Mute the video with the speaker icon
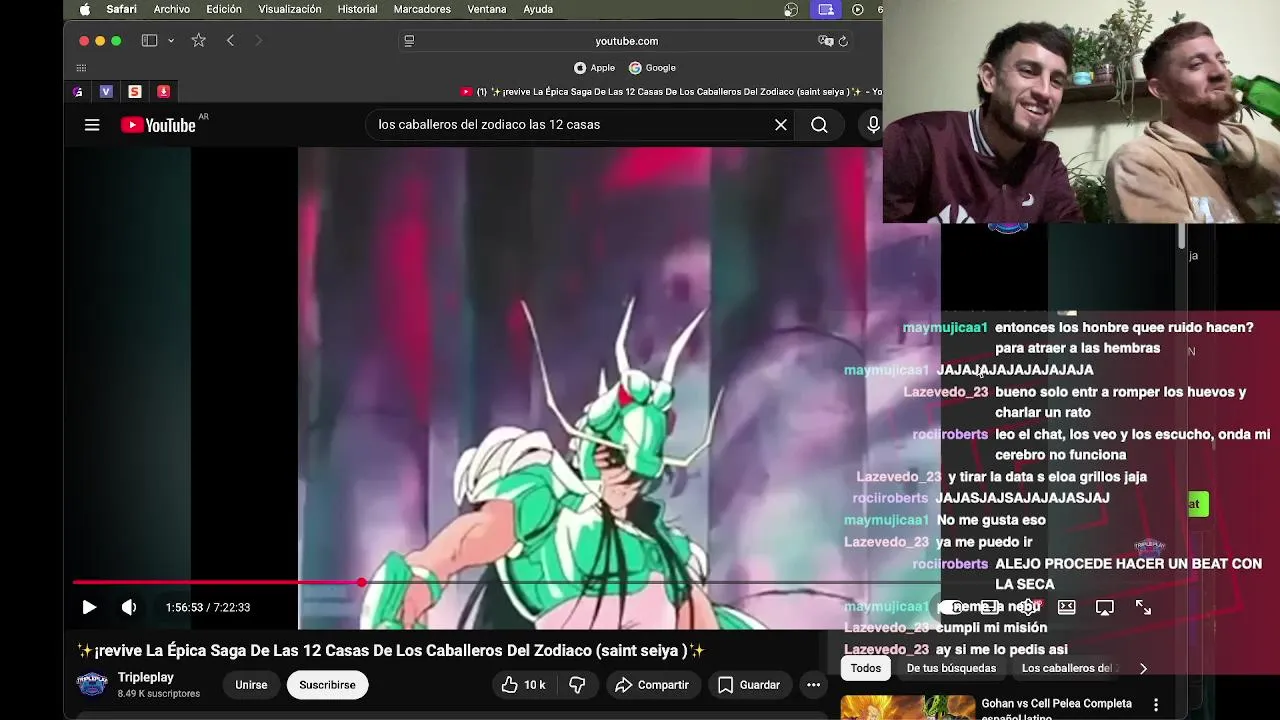 [x=129, y=607]
